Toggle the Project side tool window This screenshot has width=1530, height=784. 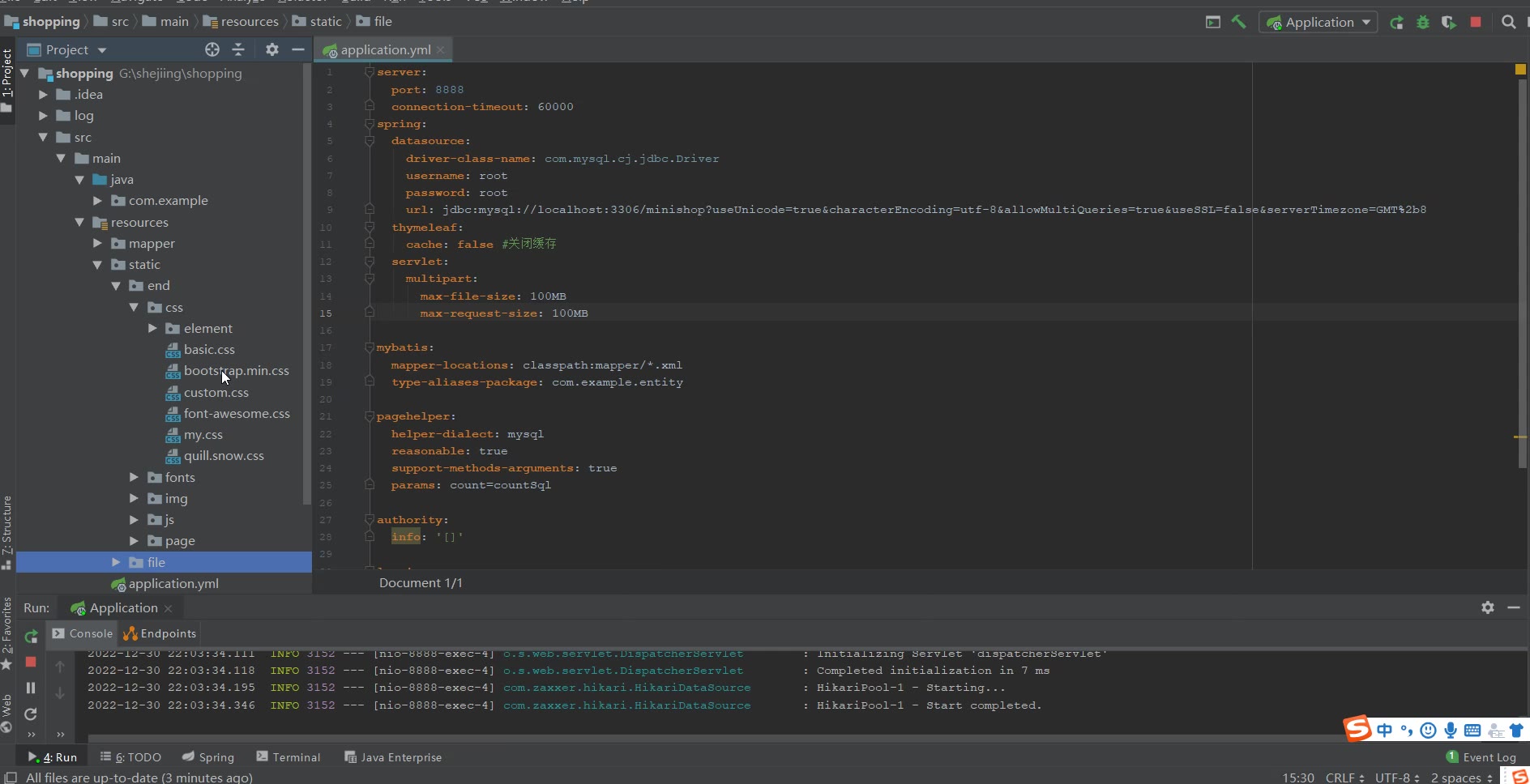pos(7,73)
